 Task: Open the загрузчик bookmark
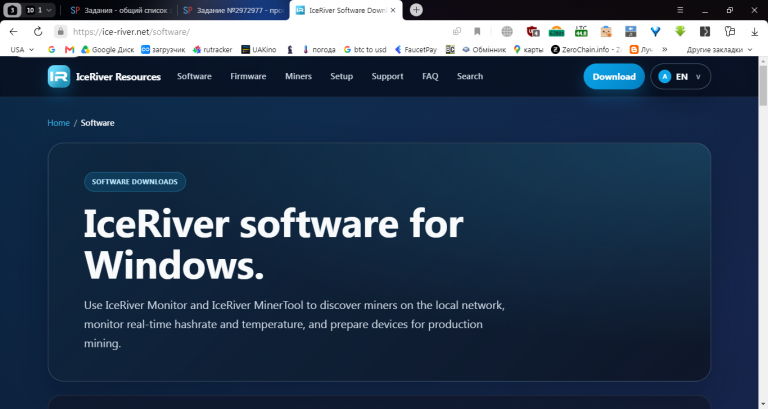click(163, 49)
